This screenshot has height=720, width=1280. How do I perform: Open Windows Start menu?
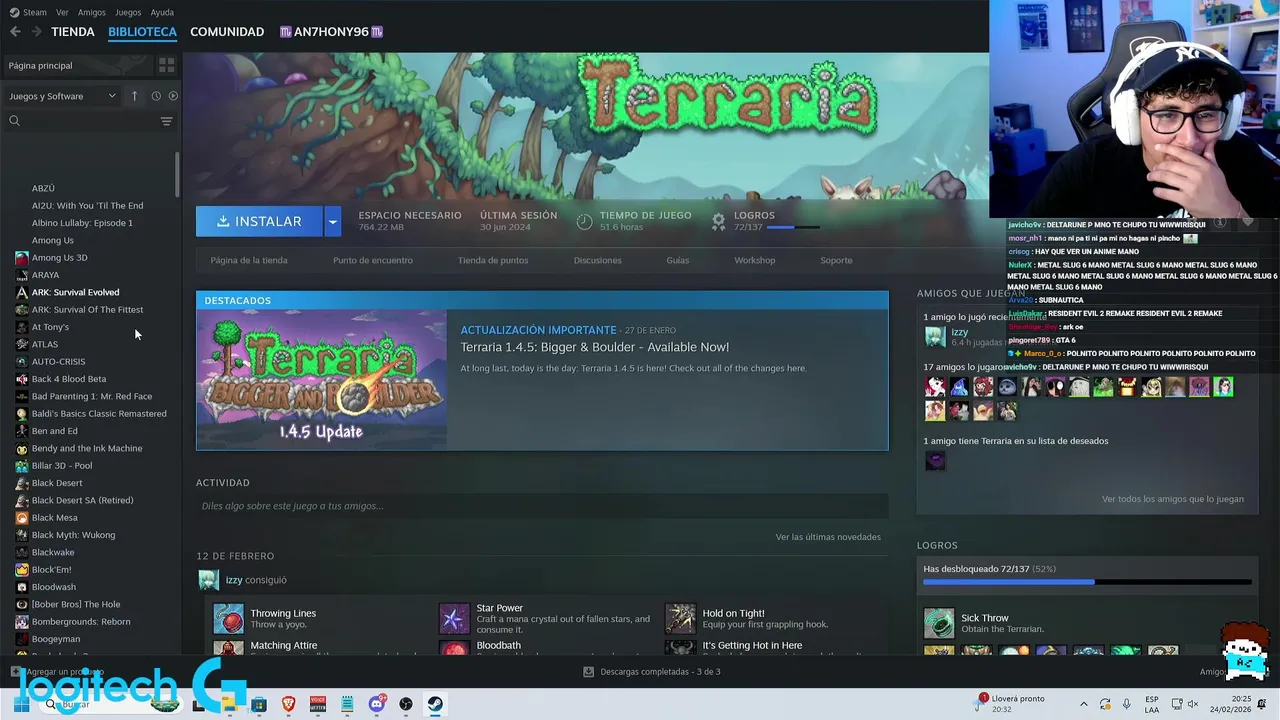[x=20, y=704]
